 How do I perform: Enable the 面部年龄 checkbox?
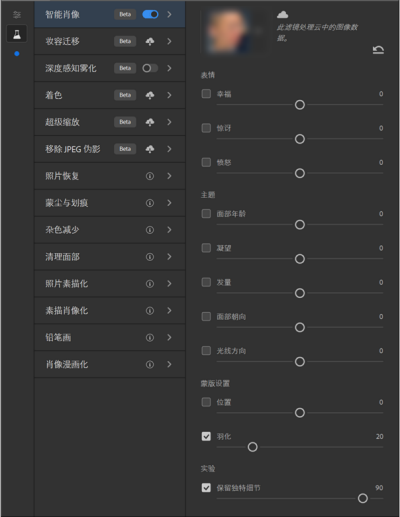click(206, 214)
